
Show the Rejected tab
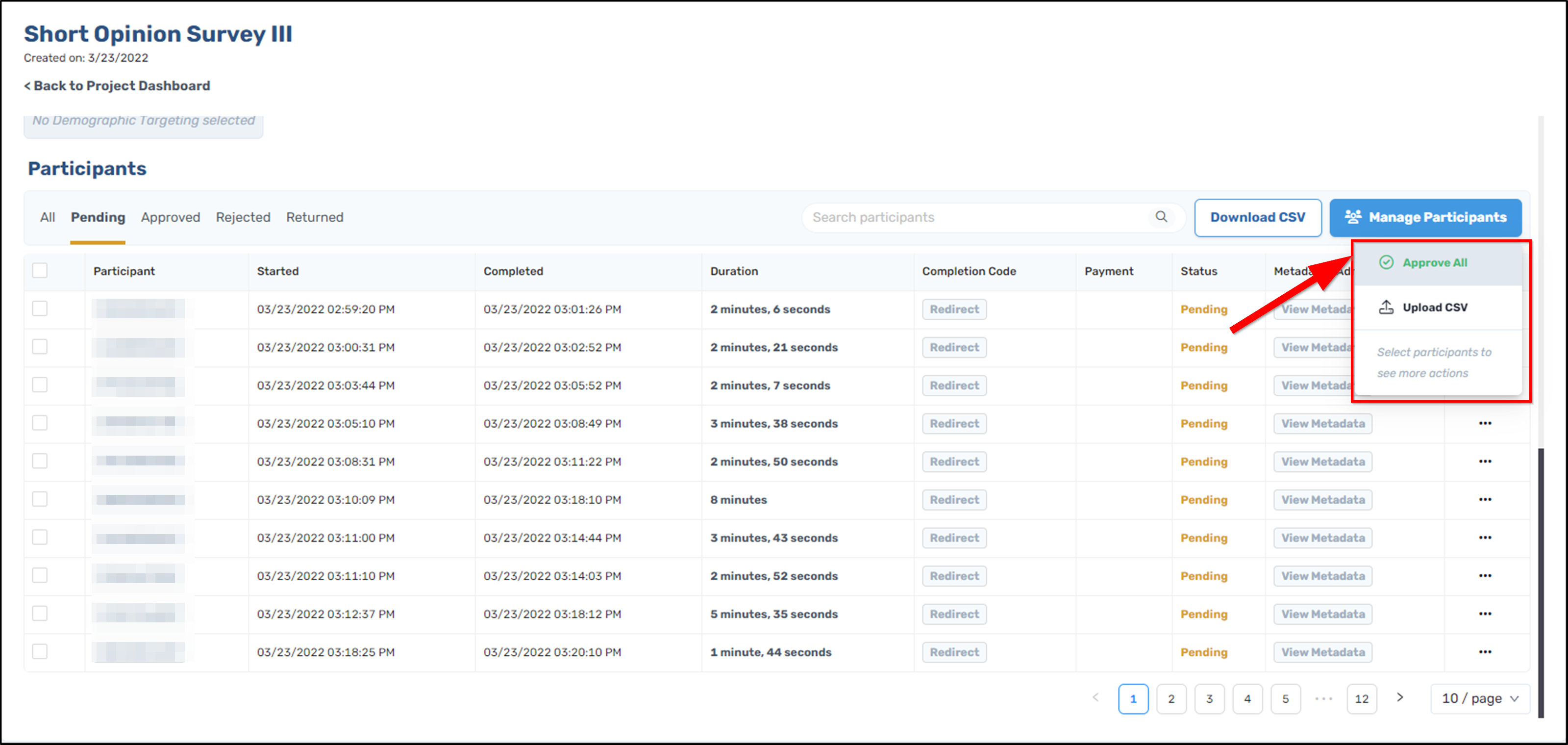243,217
